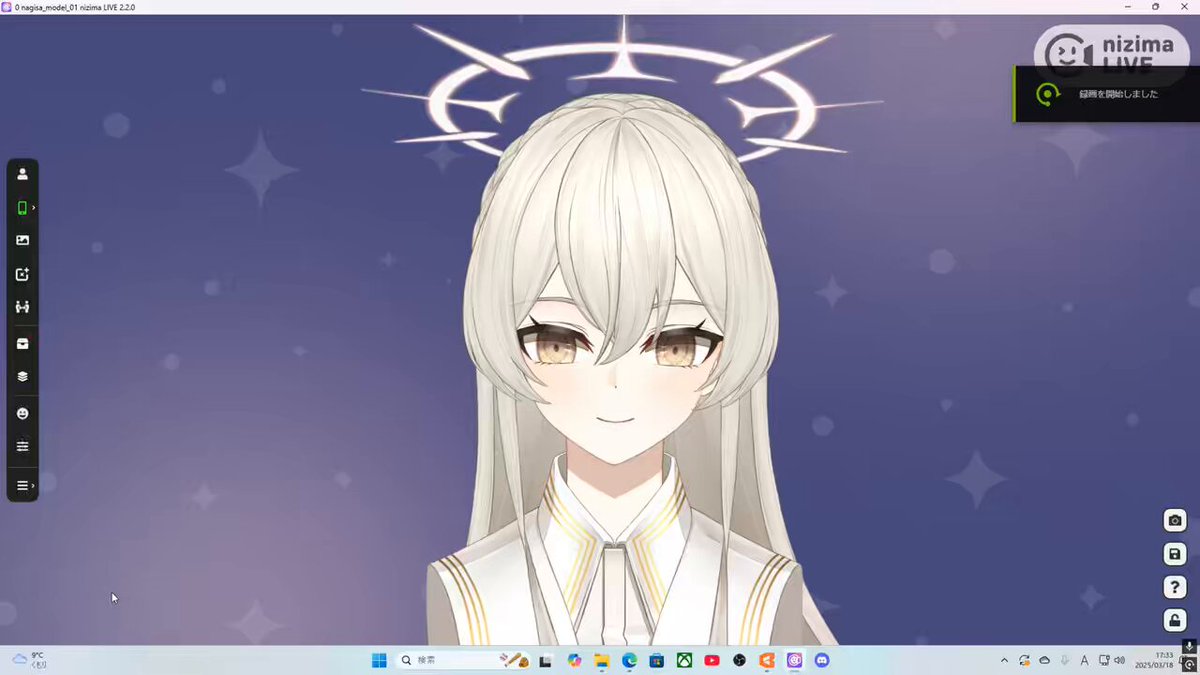Open the OBS Studio taskbar icon
The width and height of the screenshot is (1200, 675).
tap(740, 660)
